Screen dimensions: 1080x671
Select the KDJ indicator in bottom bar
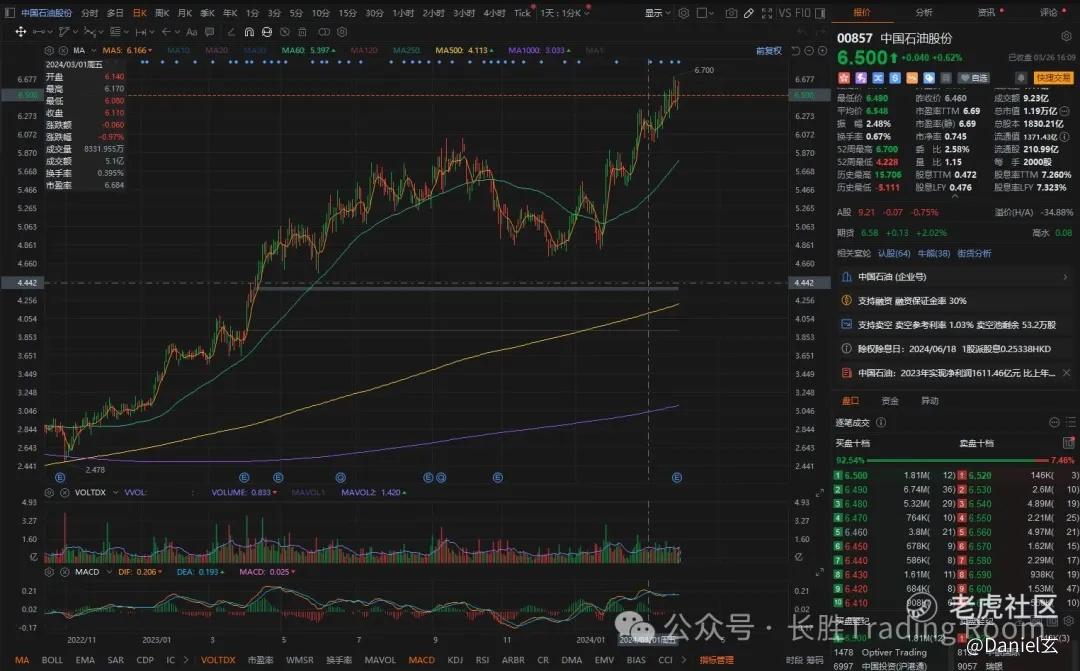(455, 660)
